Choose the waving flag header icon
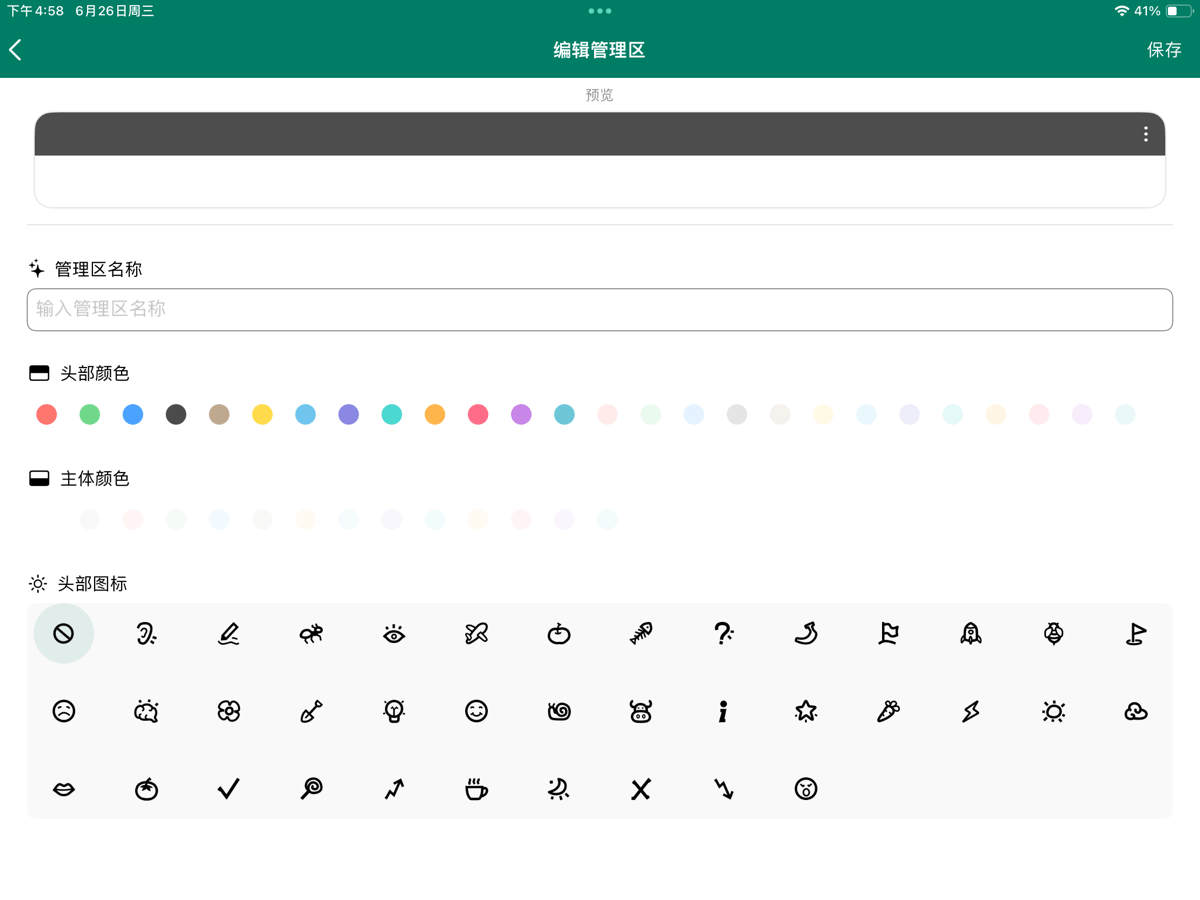The width and height of the screenshot is (1200, 900). tap(889, 633)
